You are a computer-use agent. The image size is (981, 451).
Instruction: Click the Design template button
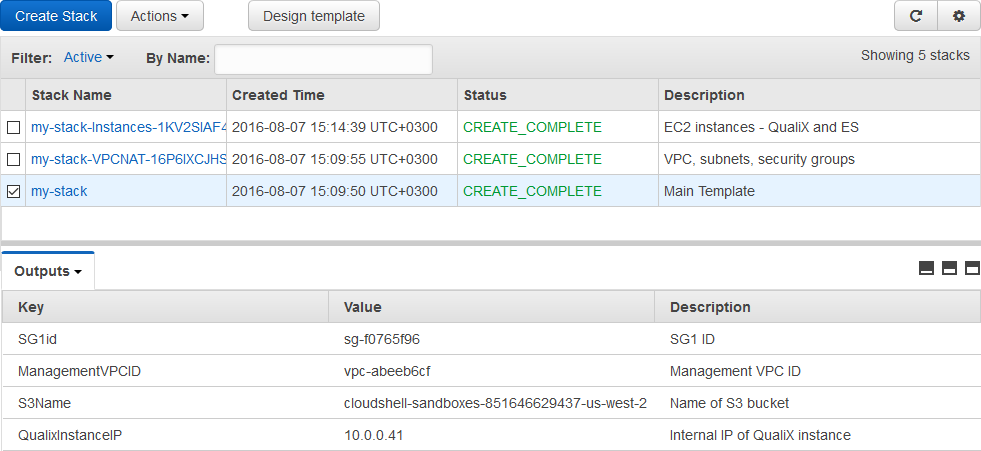click(314, 16)
